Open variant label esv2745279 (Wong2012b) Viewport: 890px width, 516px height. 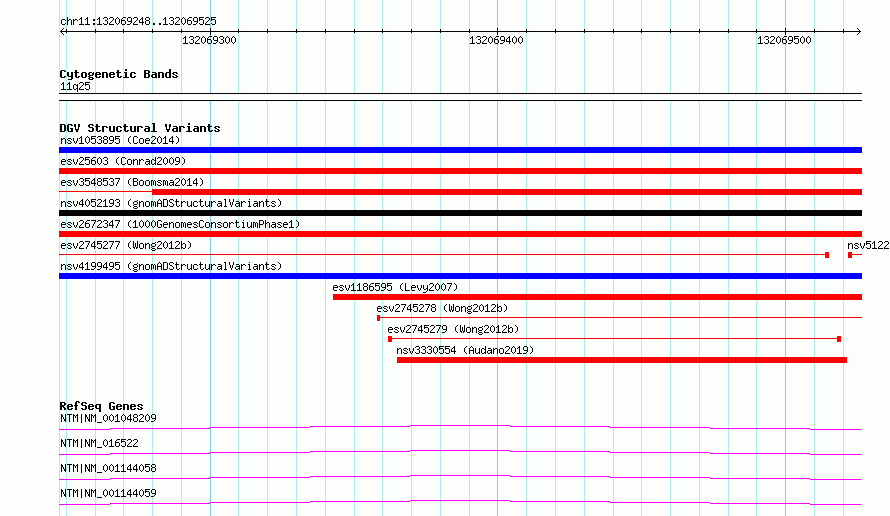453,329
